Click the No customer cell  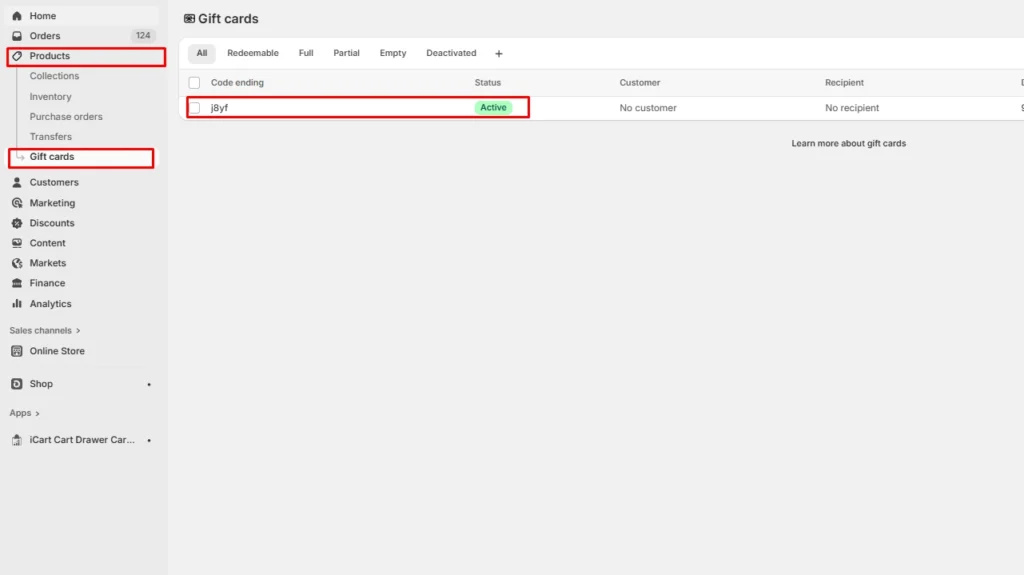(648, 108)
